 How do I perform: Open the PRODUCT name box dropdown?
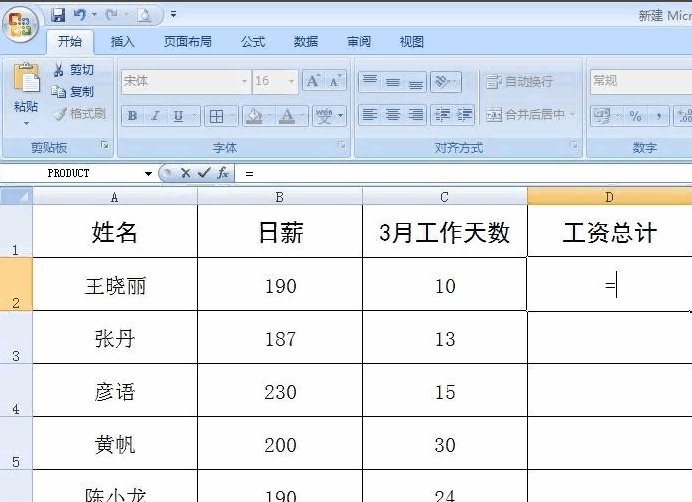tap(148, 174)
